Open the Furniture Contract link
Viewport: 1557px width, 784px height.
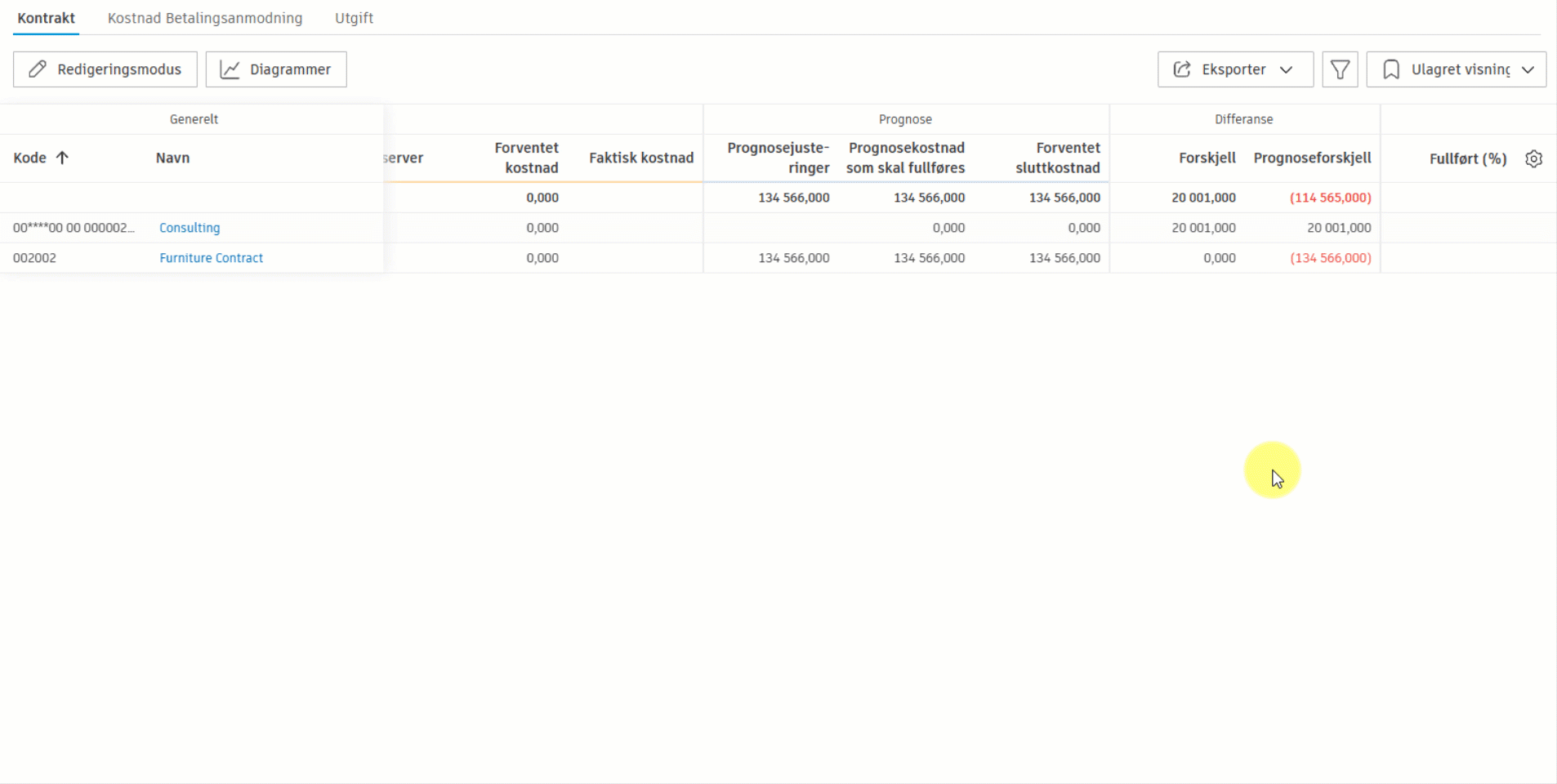[x=211, y=258]
